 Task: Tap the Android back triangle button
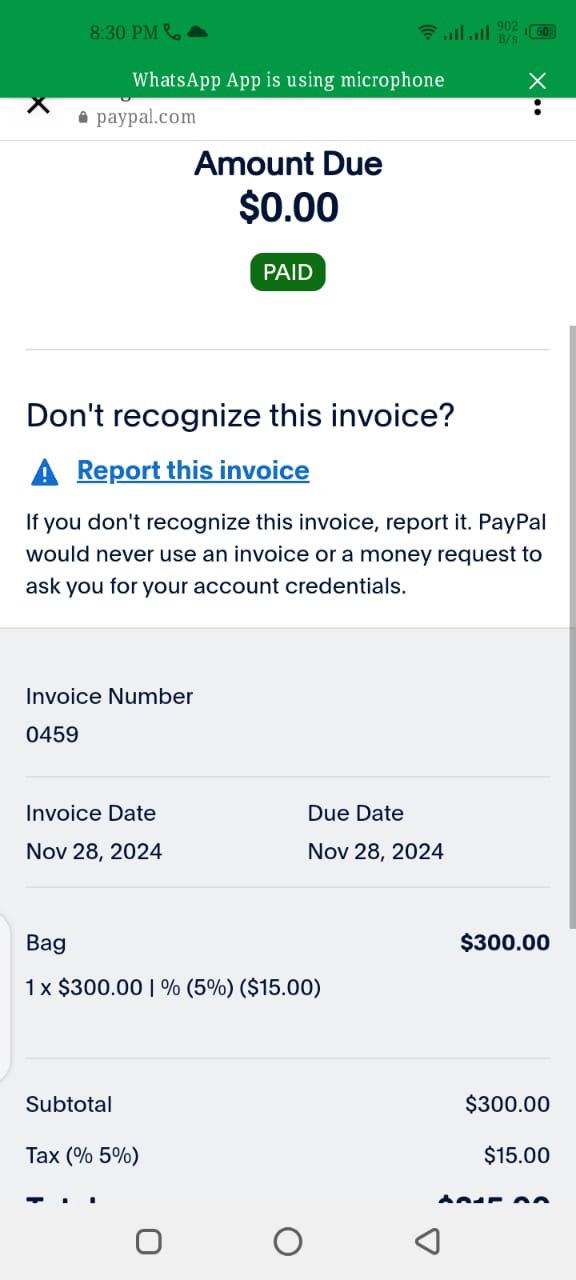click(x=427, y=1241)
